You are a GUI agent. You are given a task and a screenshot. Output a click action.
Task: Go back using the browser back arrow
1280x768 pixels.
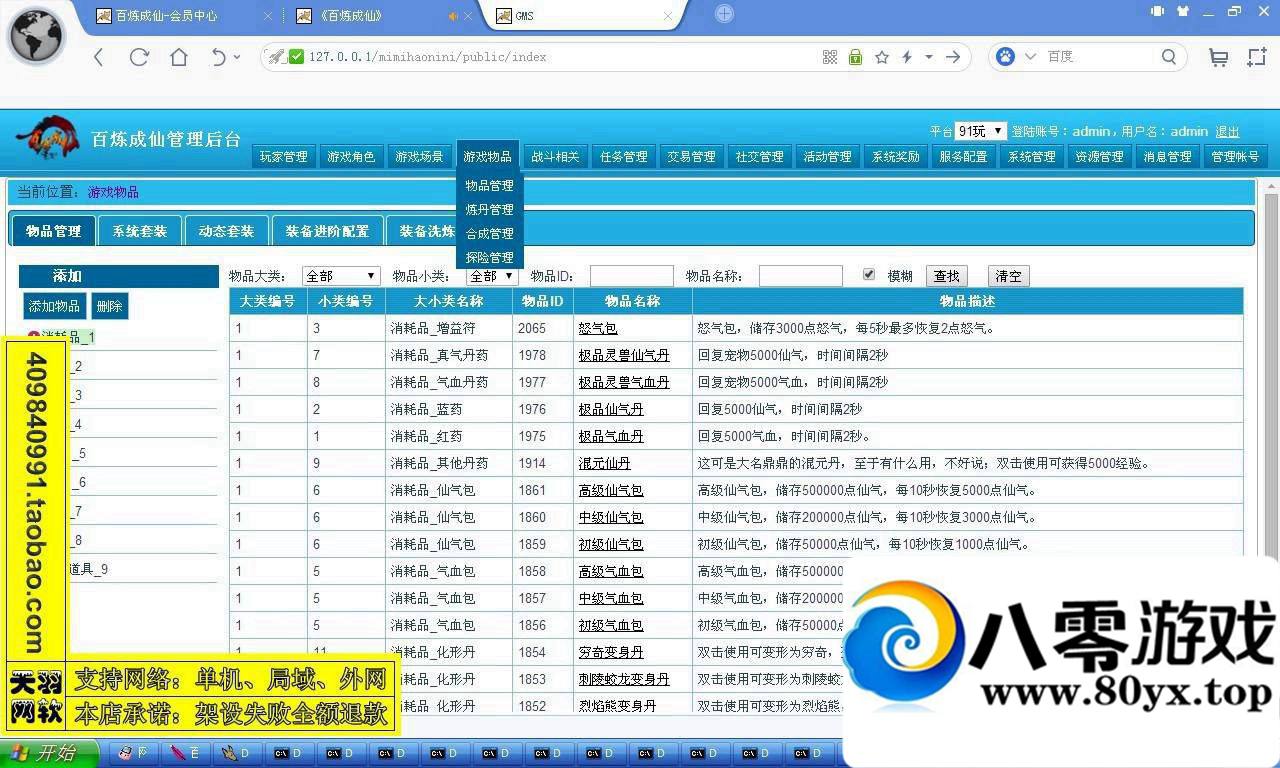click(98, 57)
